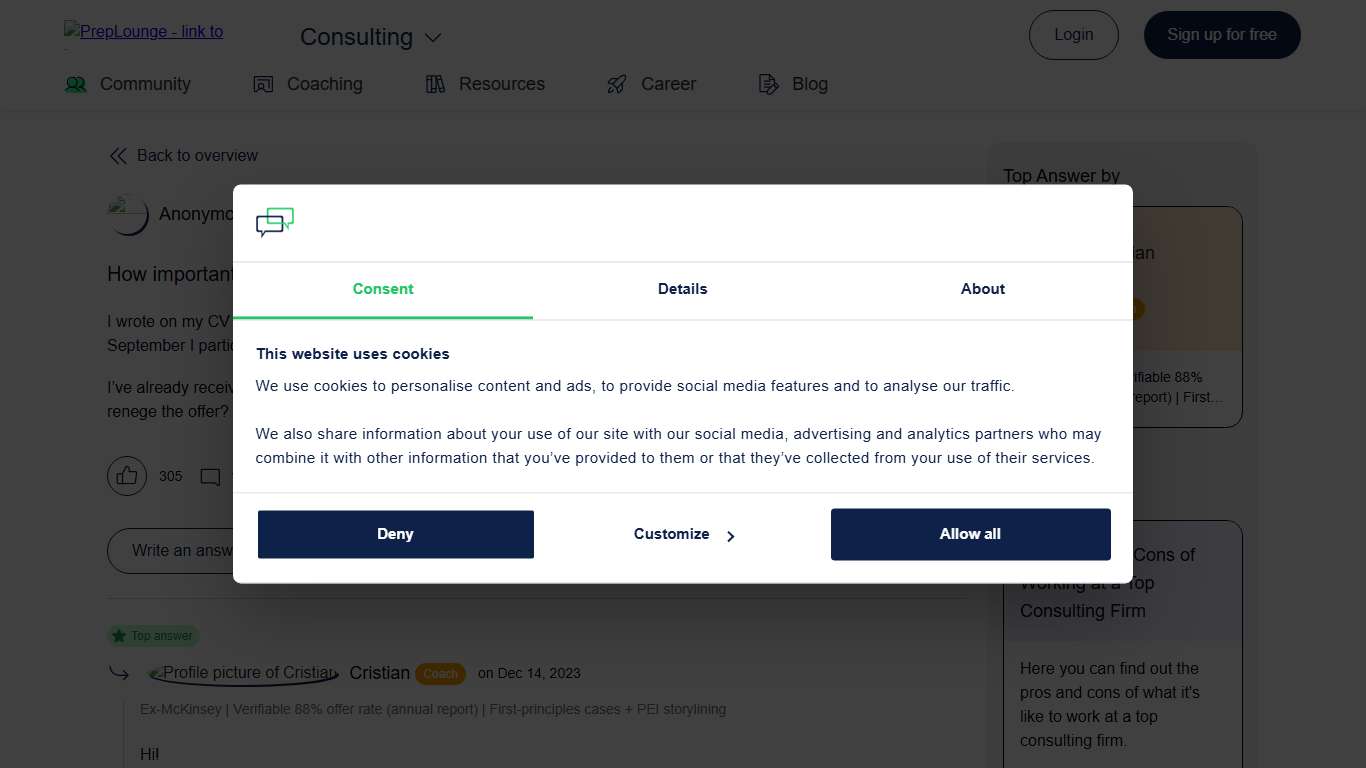Image resolution: width=1366 pixels, height=768 pixels.
Task: Click Sign up for free
Action: [1221, 35]
